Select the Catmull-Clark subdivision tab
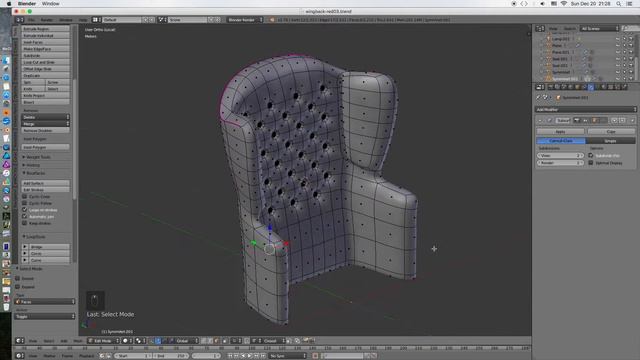 coord(561,140)
